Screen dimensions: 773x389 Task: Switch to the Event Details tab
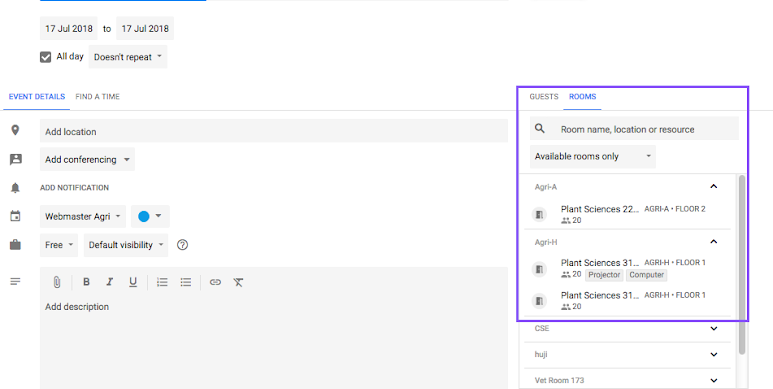point(36,97)
